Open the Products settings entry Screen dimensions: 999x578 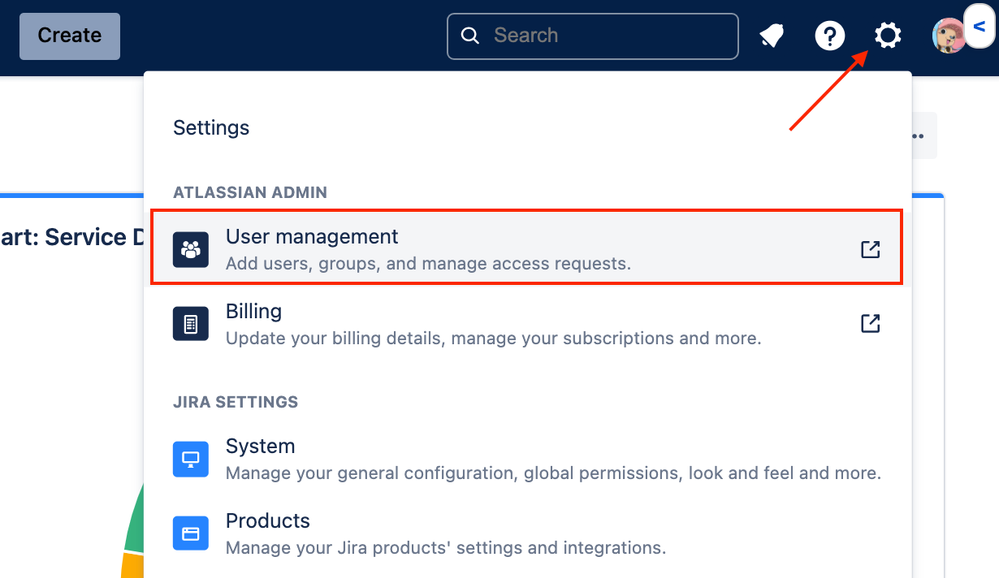coord(527,533)
